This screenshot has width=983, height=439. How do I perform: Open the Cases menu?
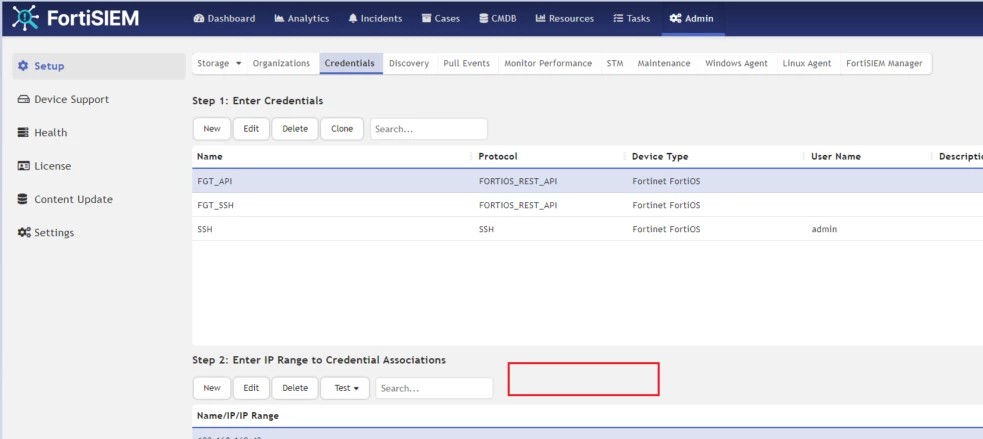(441, 18)
